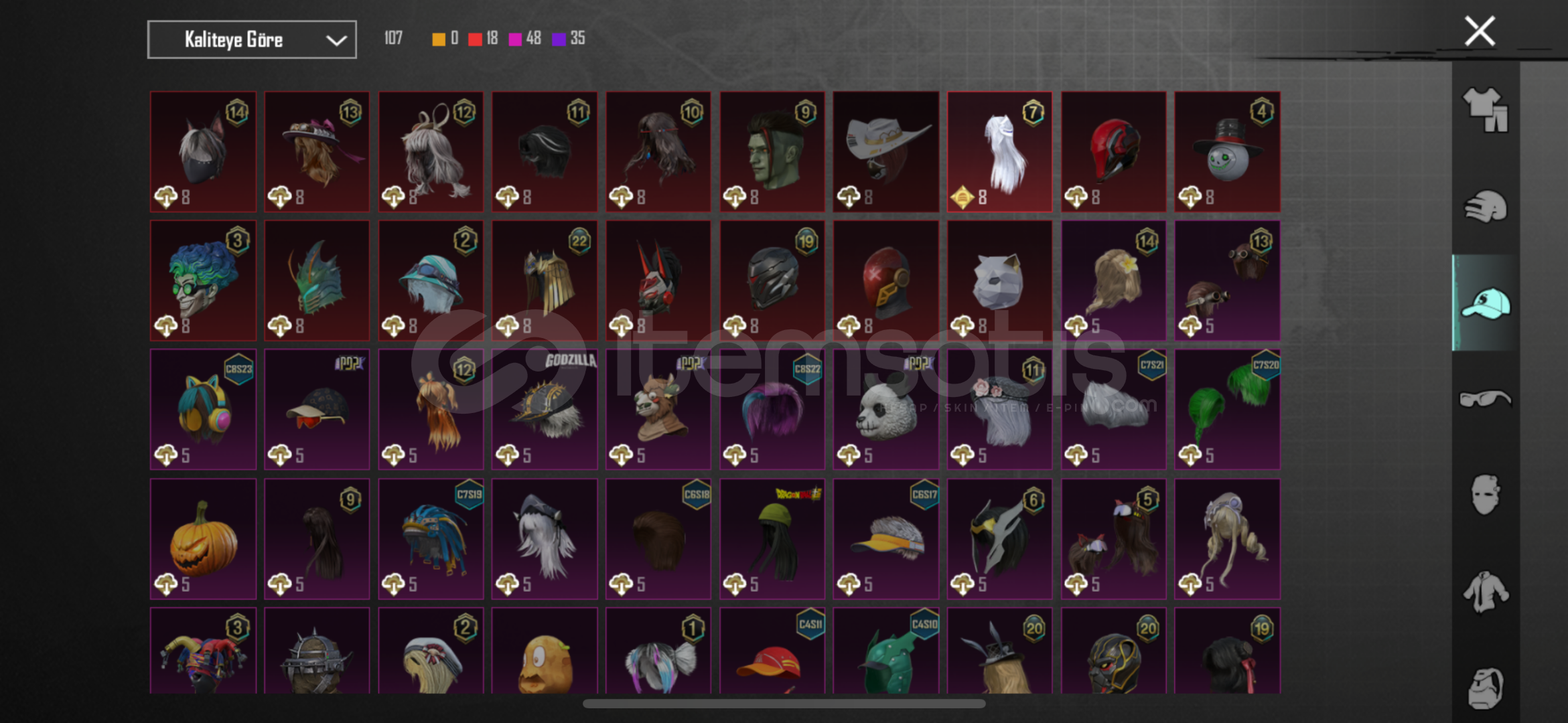Open the face mask category icon
Viewport: 1568px width, 723px height.
click(1486, 495)
